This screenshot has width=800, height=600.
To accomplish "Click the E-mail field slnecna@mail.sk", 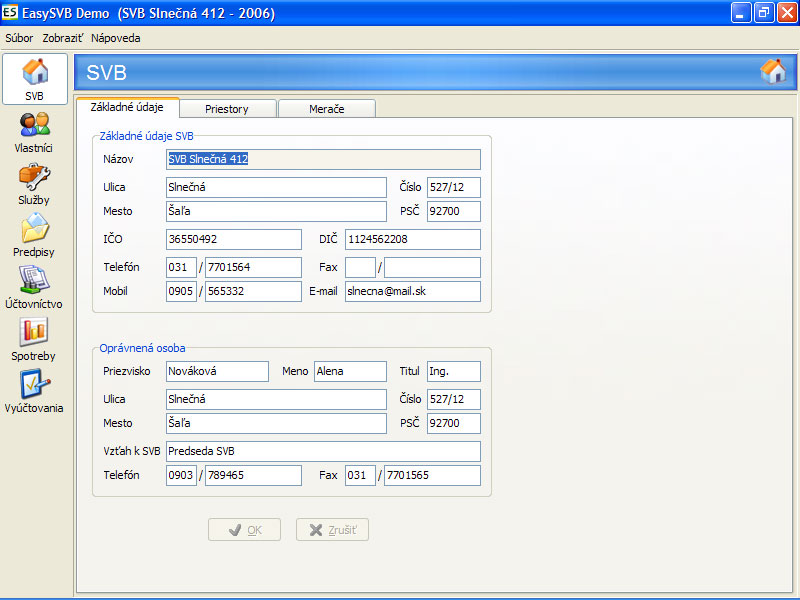I will click(x=413, y=291).
